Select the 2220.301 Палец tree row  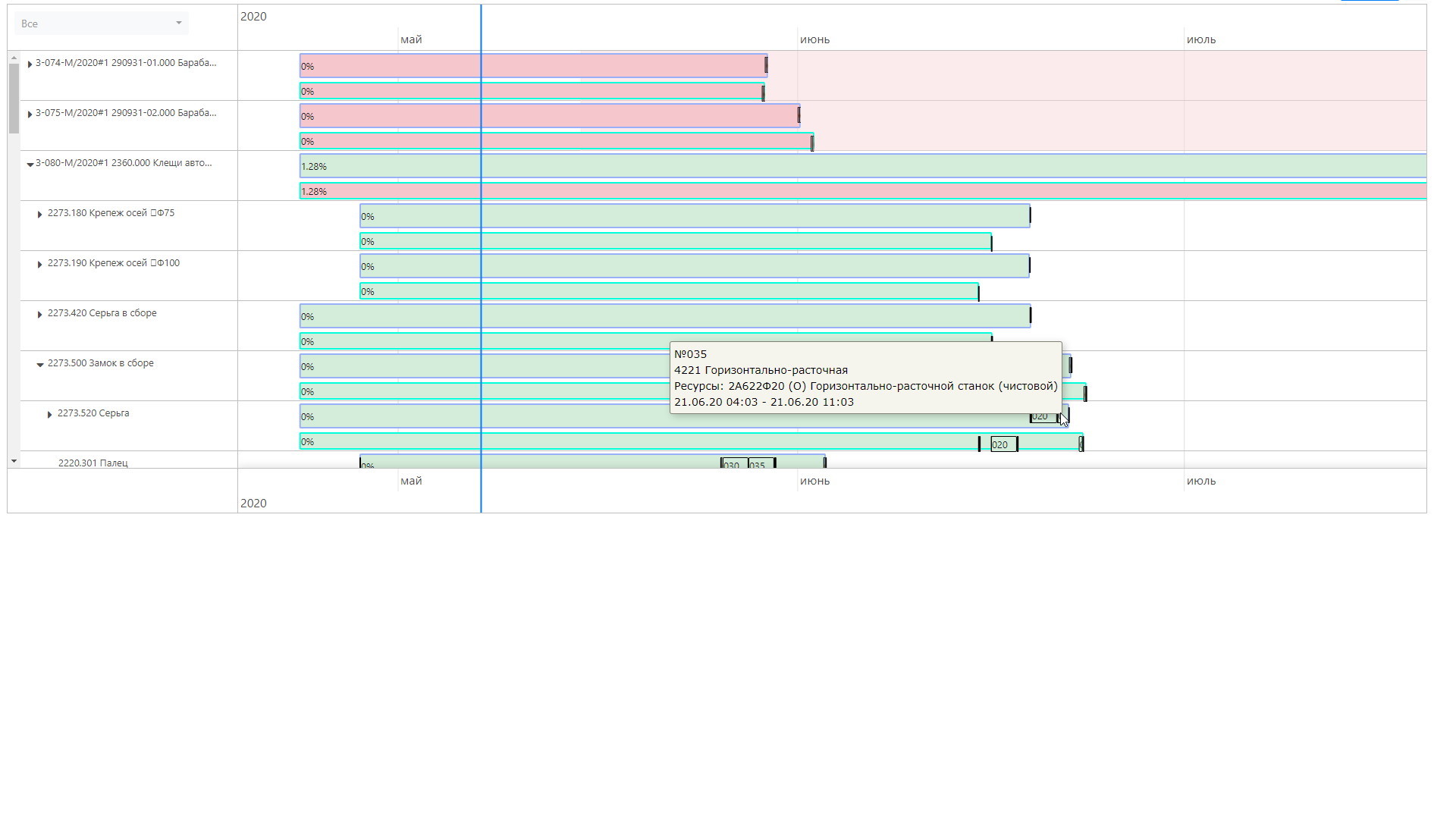click(93, 463)
